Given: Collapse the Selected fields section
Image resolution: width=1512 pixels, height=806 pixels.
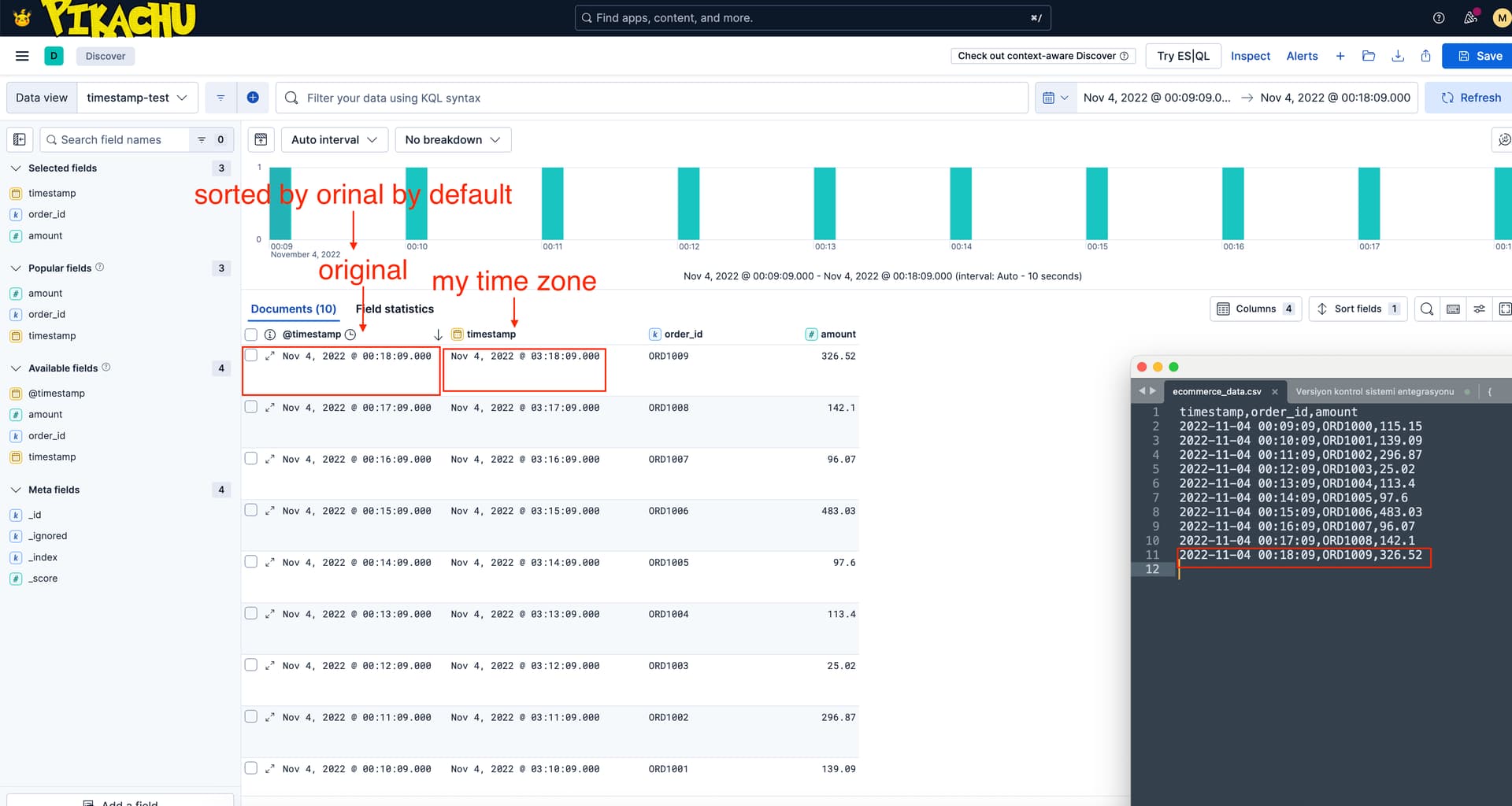Looking at the screenshot, I should 16,168.
